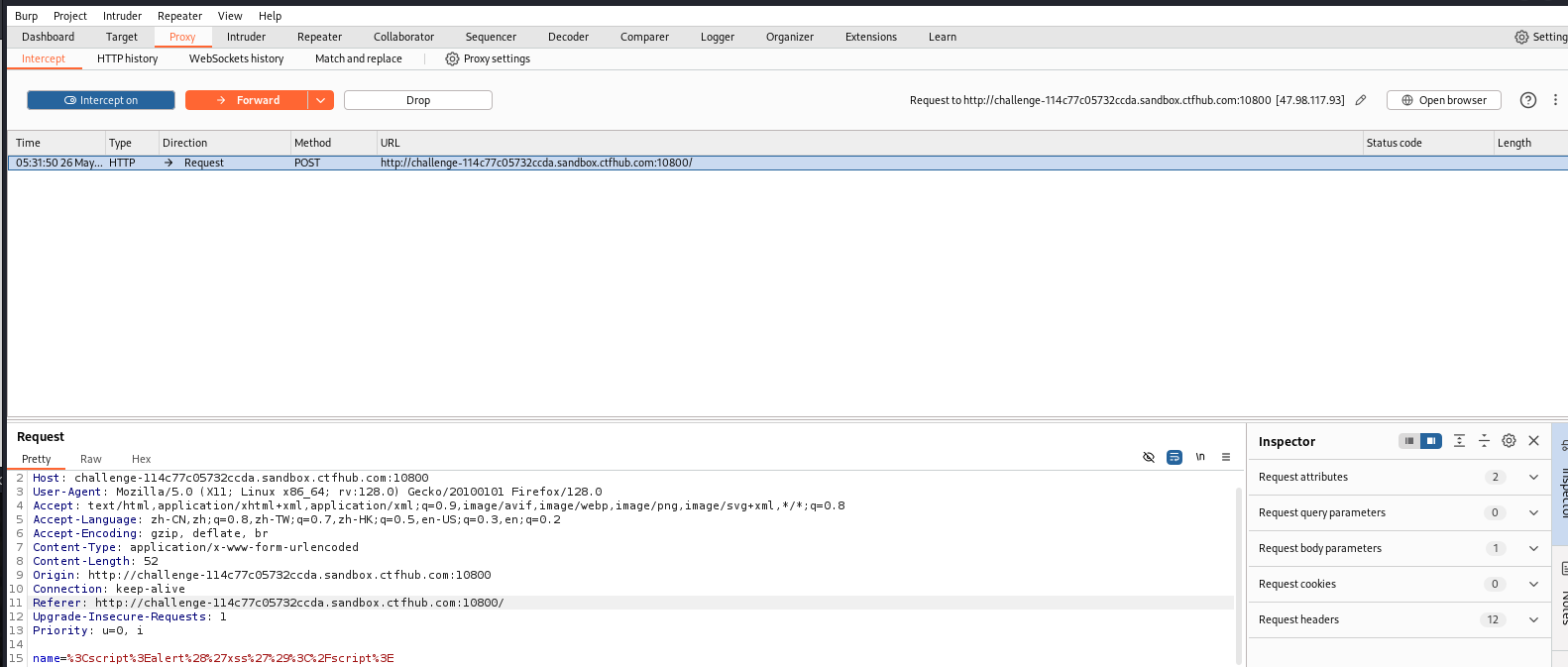Screen dimensions: 1568x667
Task: Switch to the HTTP history sub-tab
Action: coord(127,58)
